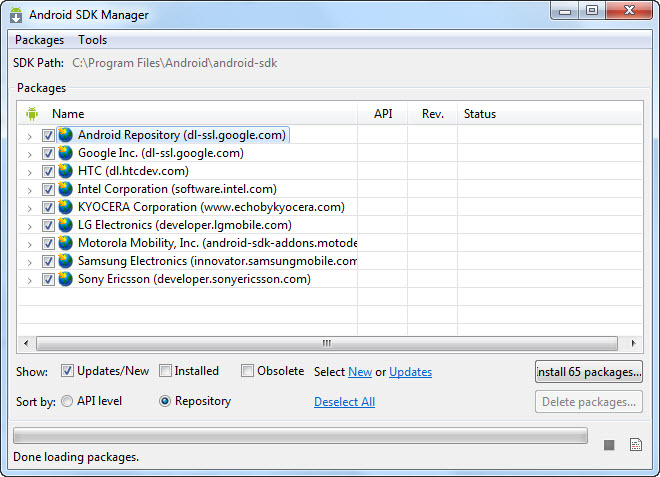The width and height of the screenshot is (660, 477).
Task: Expand the Motorola Mobility tree node
Action: (29, 245)
